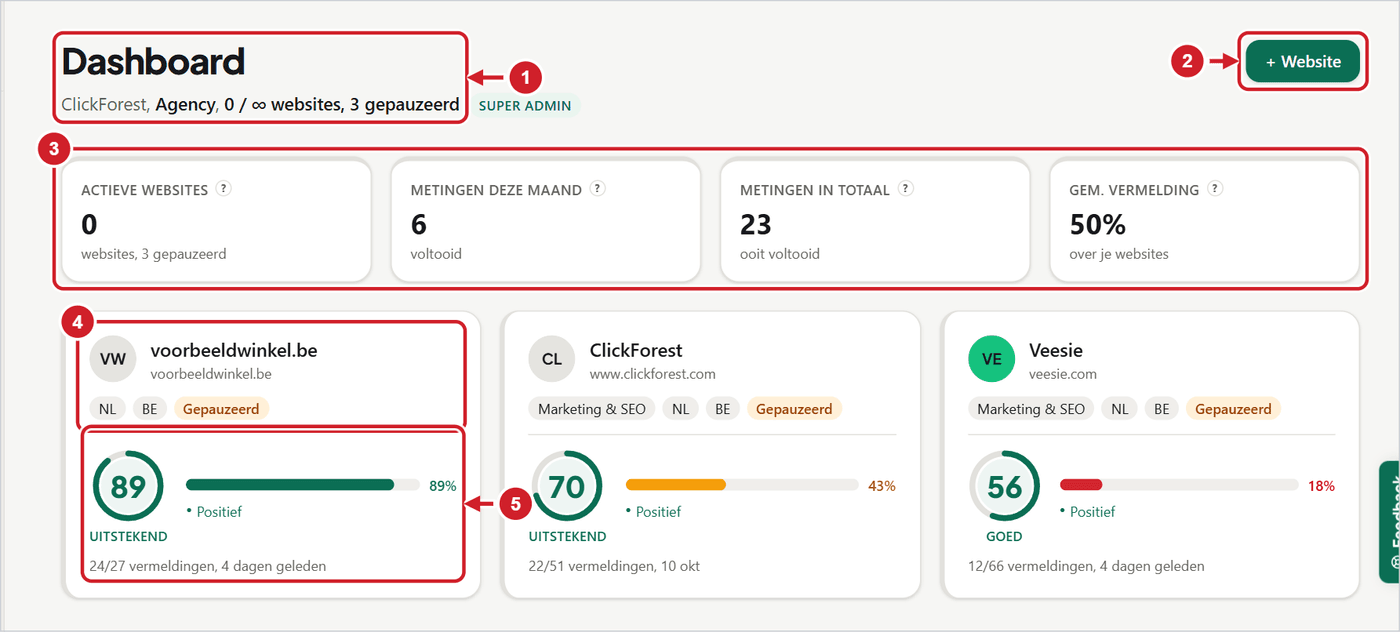The height and width of the screenshot is (632, 1400).
Task: Click the SUPER ADMIN badge
Action: pyautogui.click(x=526, y=105)
